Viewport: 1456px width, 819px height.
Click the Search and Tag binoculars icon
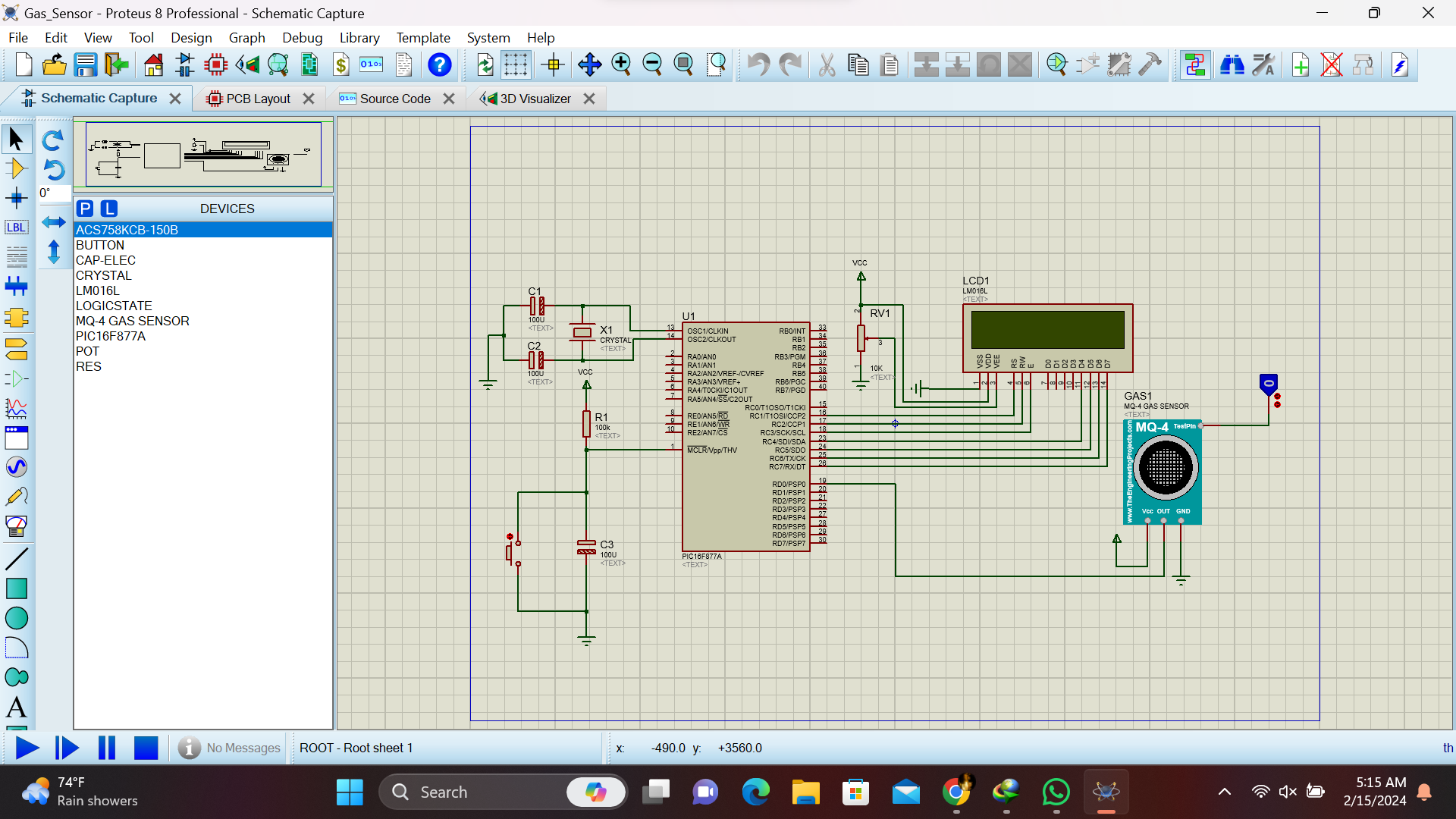coord(1232,65)
